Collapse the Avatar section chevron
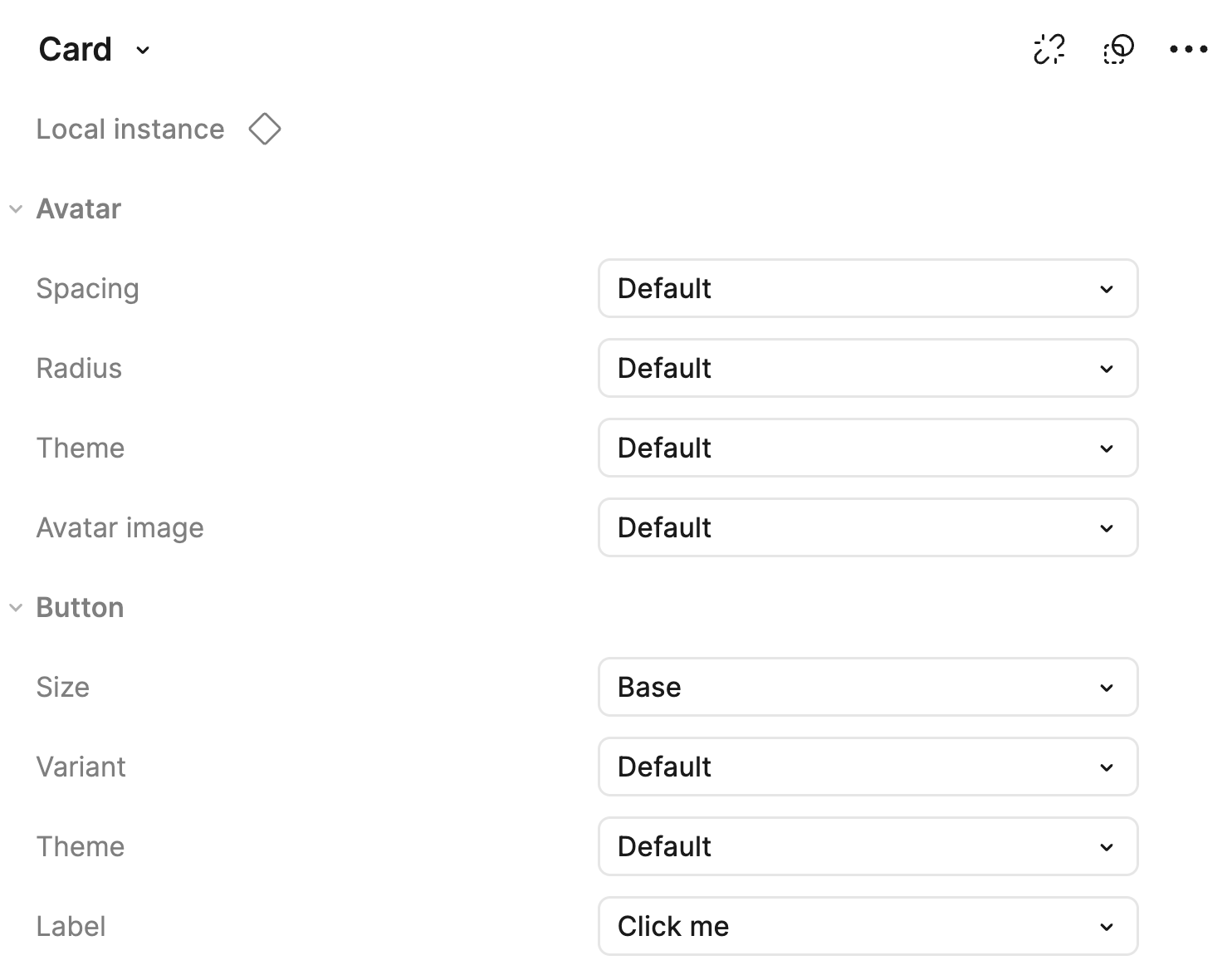1232x975 pixels. pyautogui.click(x=16, y=209)
